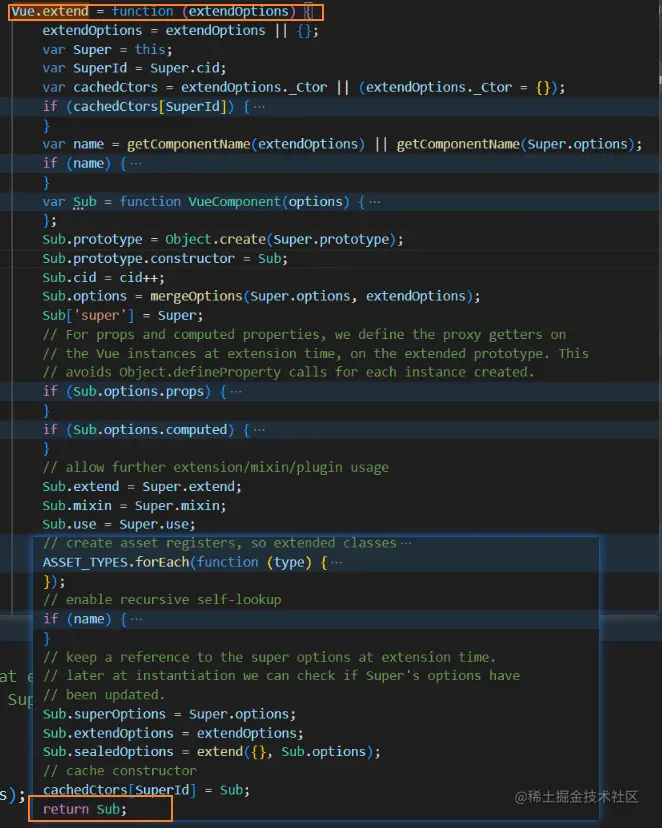Unfold the collapsed 'if (cachedCtors[SuperId])' block ellipsis
This screenshot has height=828, width=662.
[259, 107]
